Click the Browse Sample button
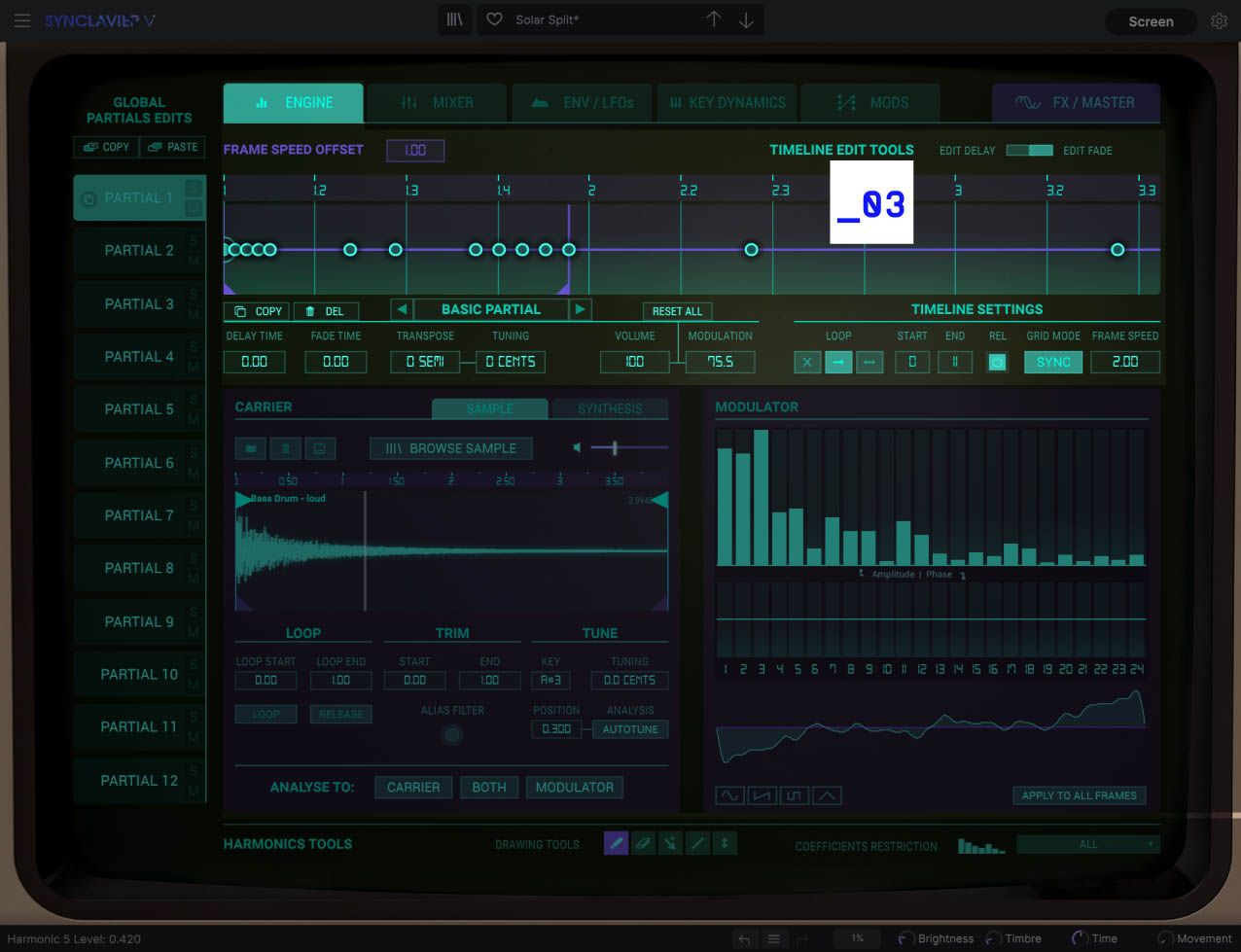1241x952 pixels. coord(451,448)
